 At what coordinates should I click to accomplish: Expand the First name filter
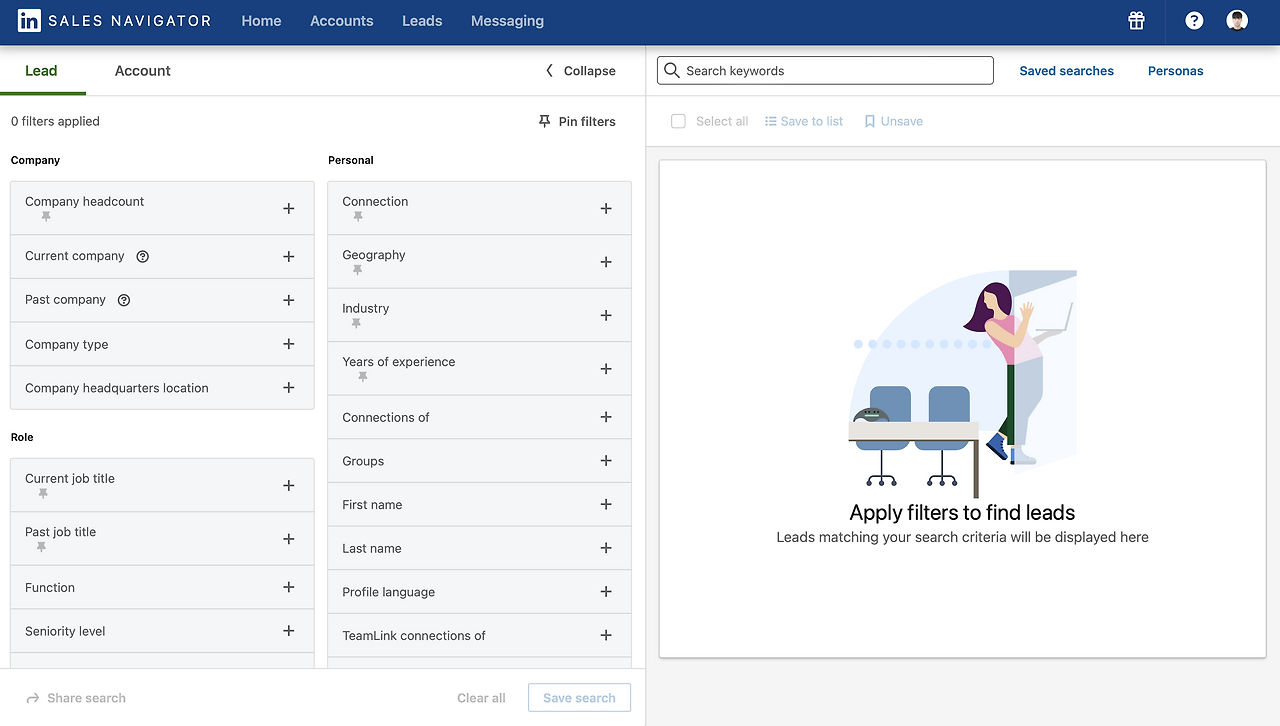coord(606,505)
